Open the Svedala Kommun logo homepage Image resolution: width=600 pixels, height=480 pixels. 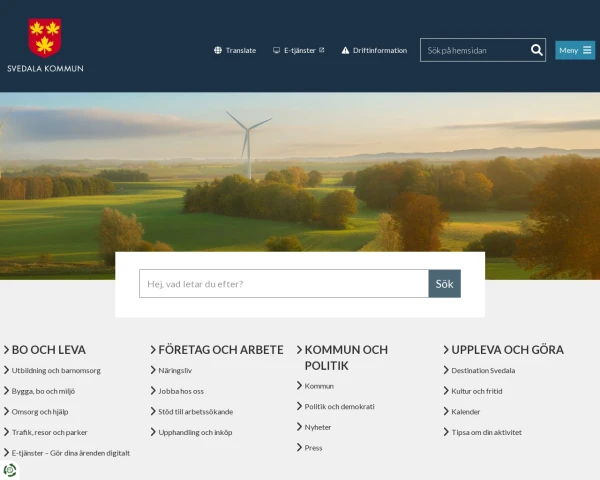click(x=45, y=45)
